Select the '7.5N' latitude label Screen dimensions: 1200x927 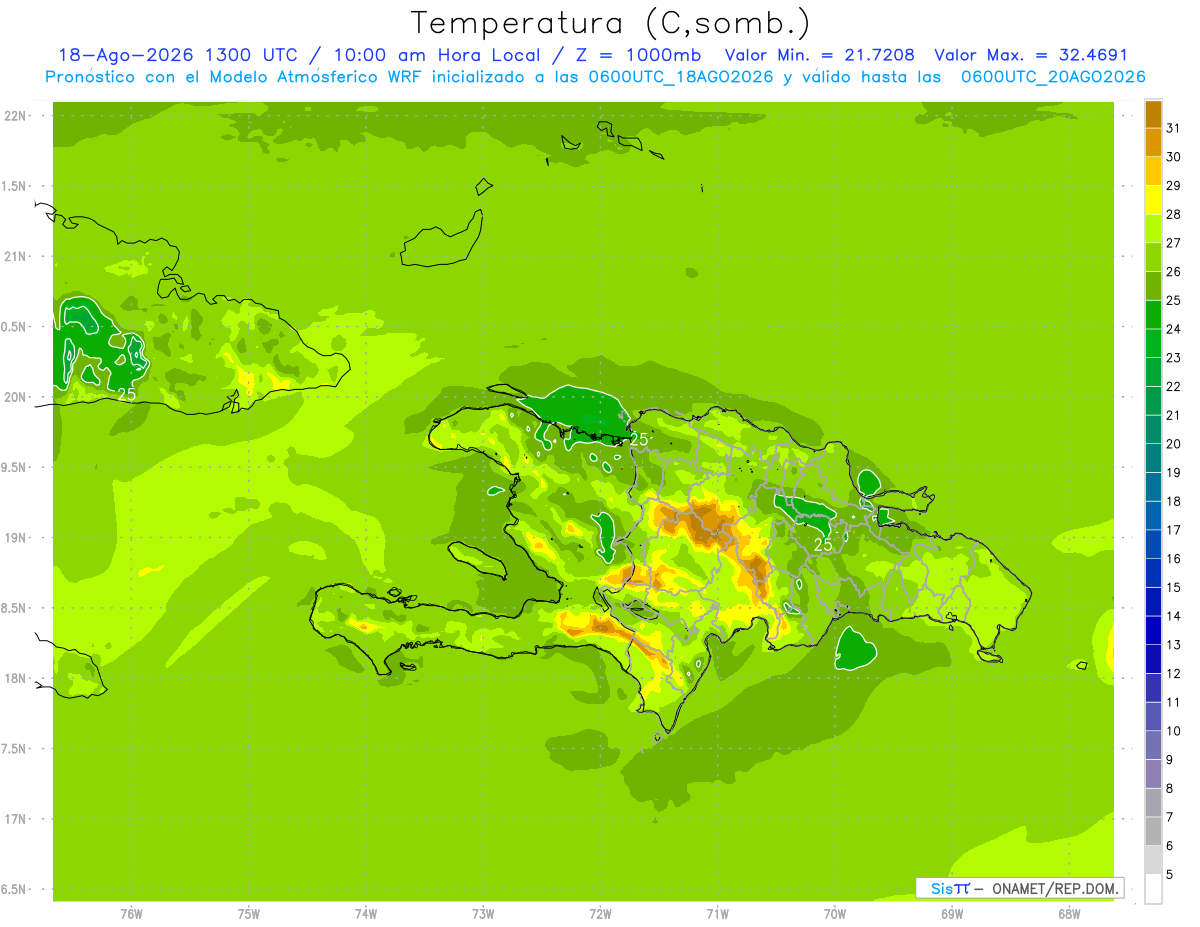[x=15, y=749]
